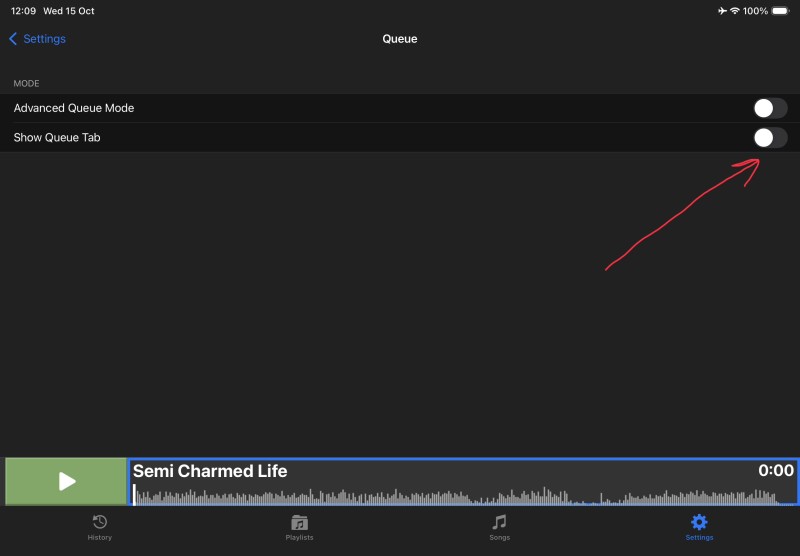Select the Show Queue Tab row label
The height and width of the screenshot is (556, 800).
coord(57,138)
